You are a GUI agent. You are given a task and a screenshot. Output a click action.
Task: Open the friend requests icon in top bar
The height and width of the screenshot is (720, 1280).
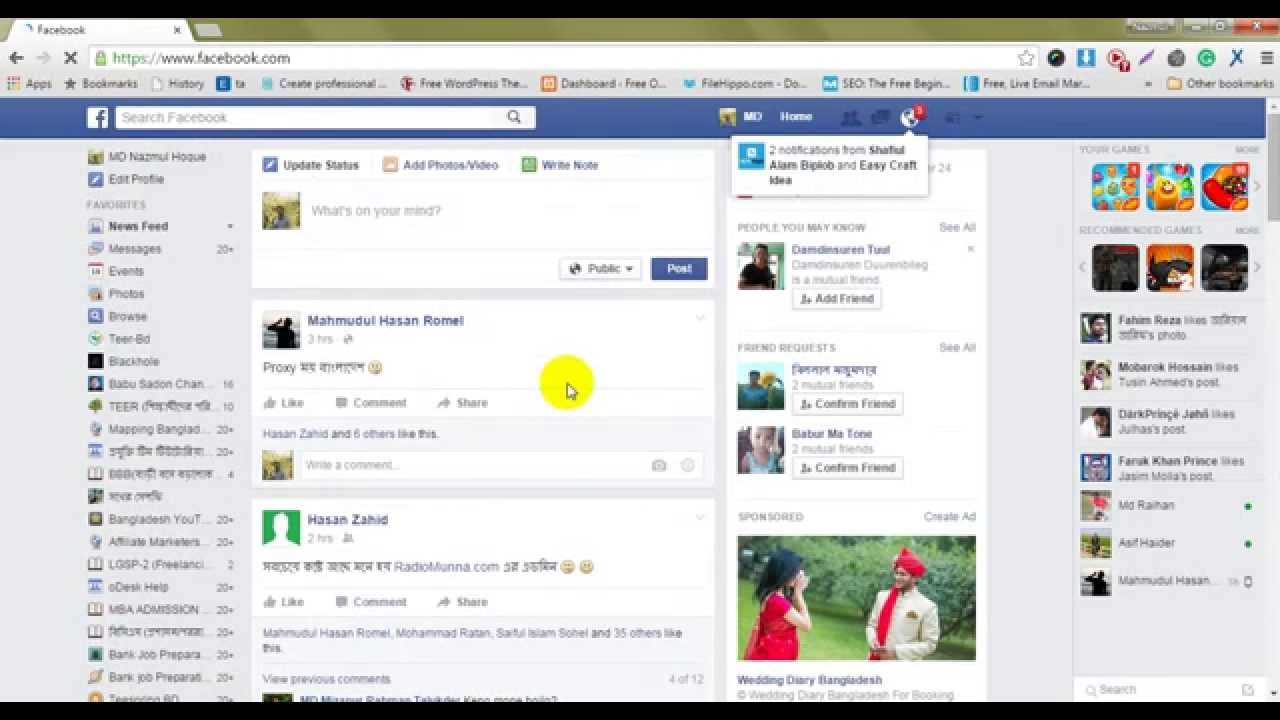851,118
